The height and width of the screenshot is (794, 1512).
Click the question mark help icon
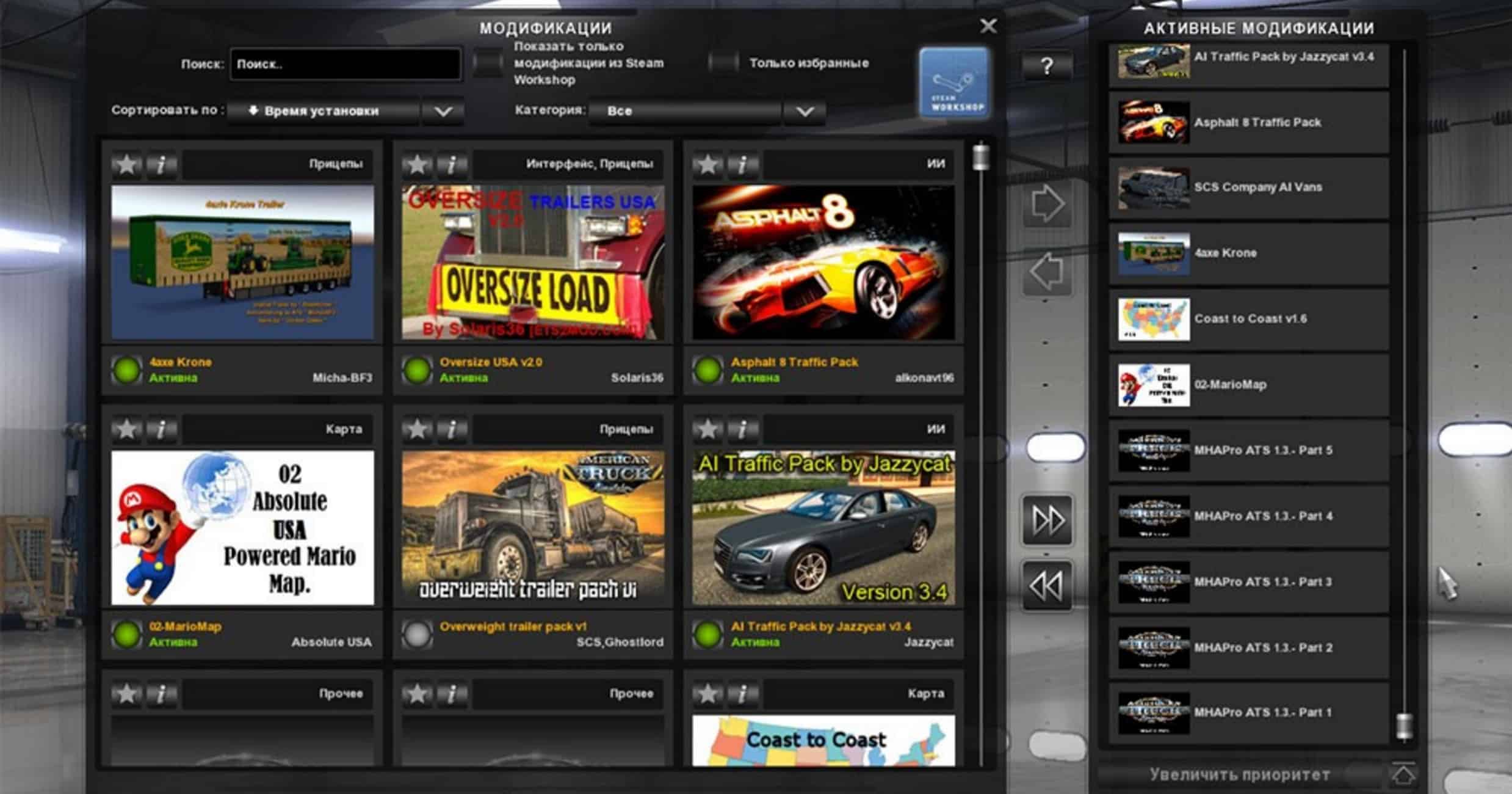click(1046, 65)
